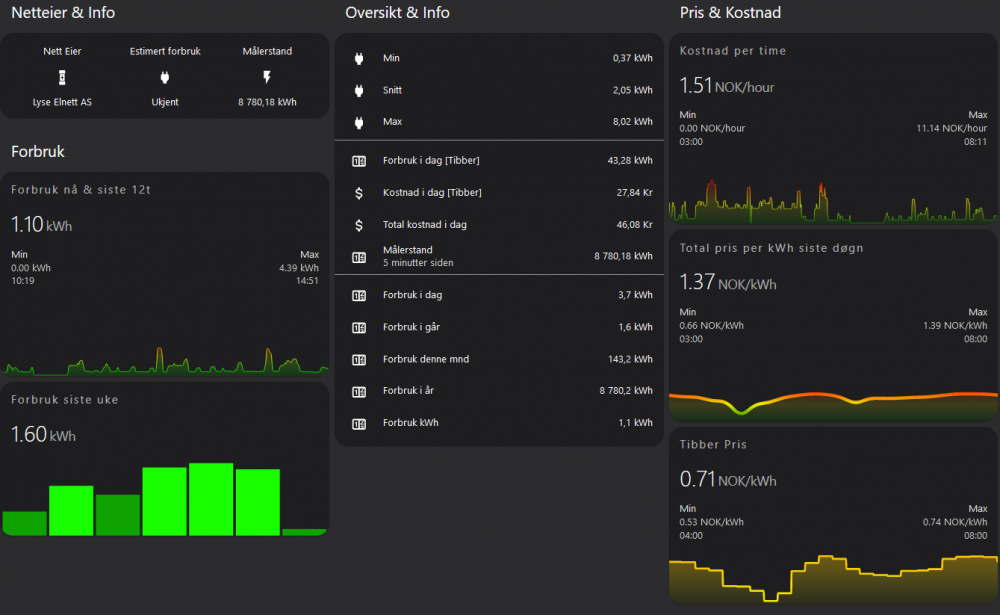Click the Målerstand row showing 5 minutter siden
Image resolution: width=1000 pixels, height=615 pixels.
(x=500, y=257)
